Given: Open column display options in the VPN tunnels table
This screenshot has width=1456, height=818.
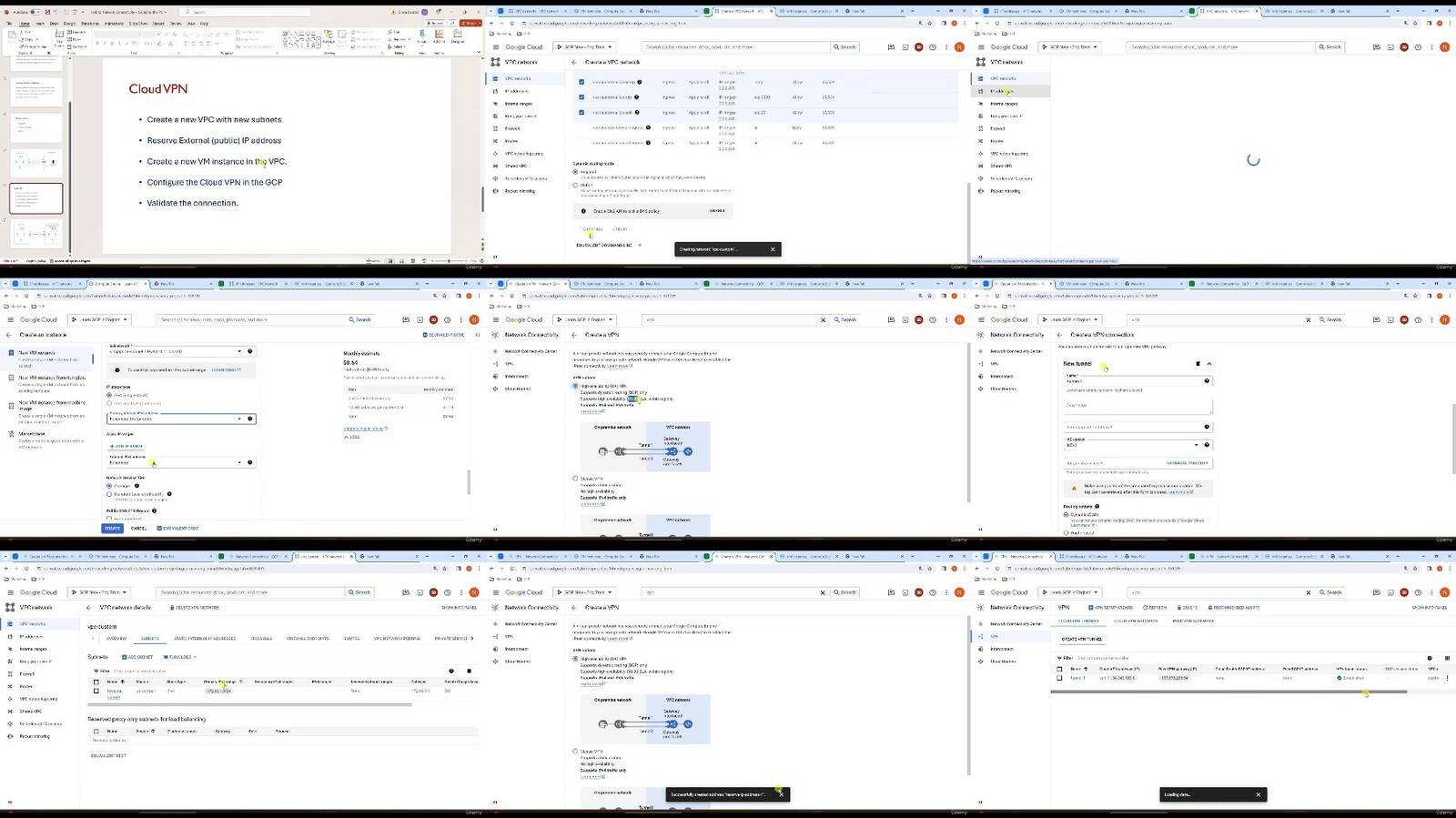Looking at the screenshot, I should point(1447,658).
